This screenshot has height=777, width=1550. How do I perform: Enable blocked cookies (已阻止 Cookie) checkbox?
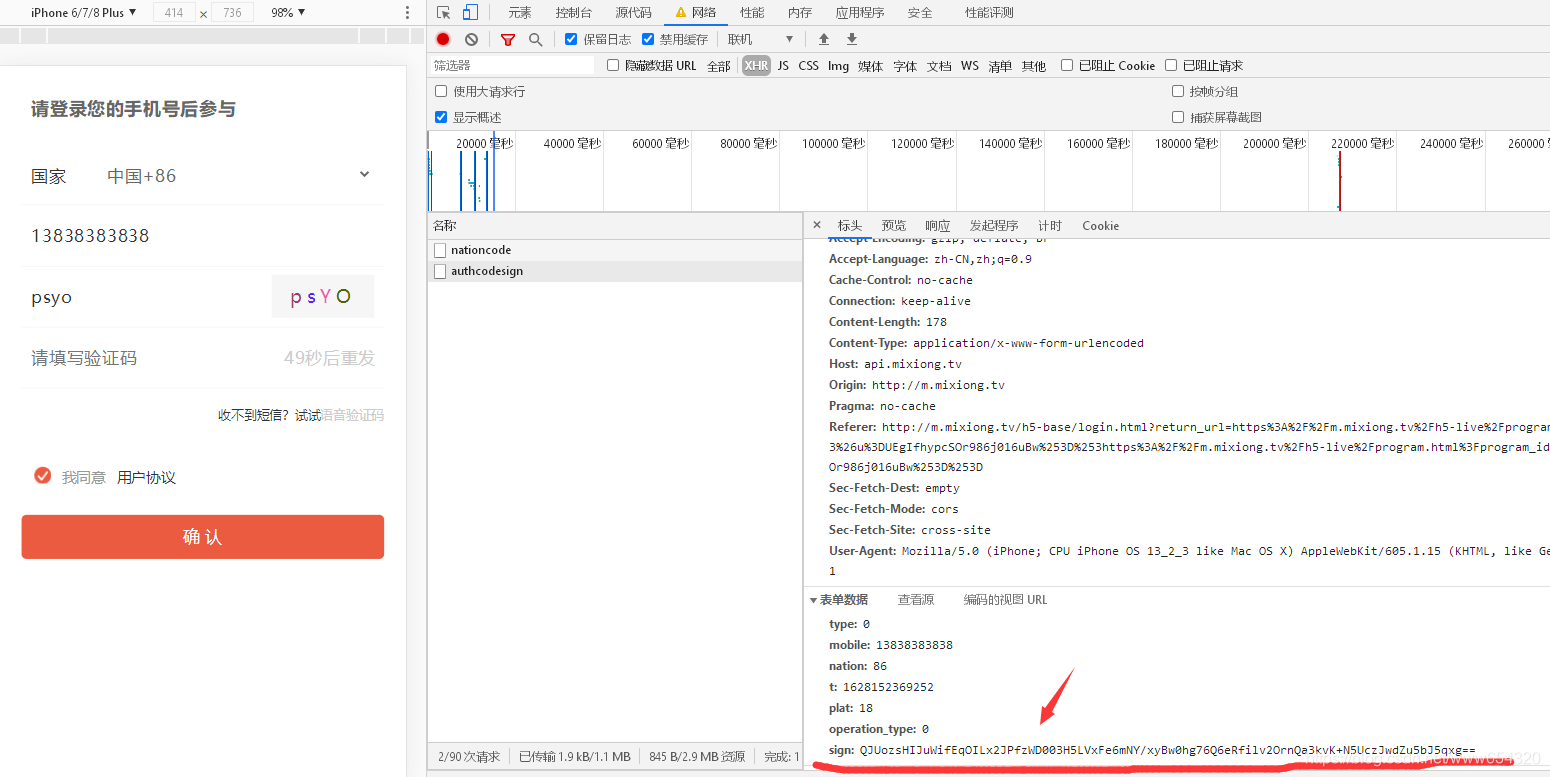click(x=1067, y=65)
